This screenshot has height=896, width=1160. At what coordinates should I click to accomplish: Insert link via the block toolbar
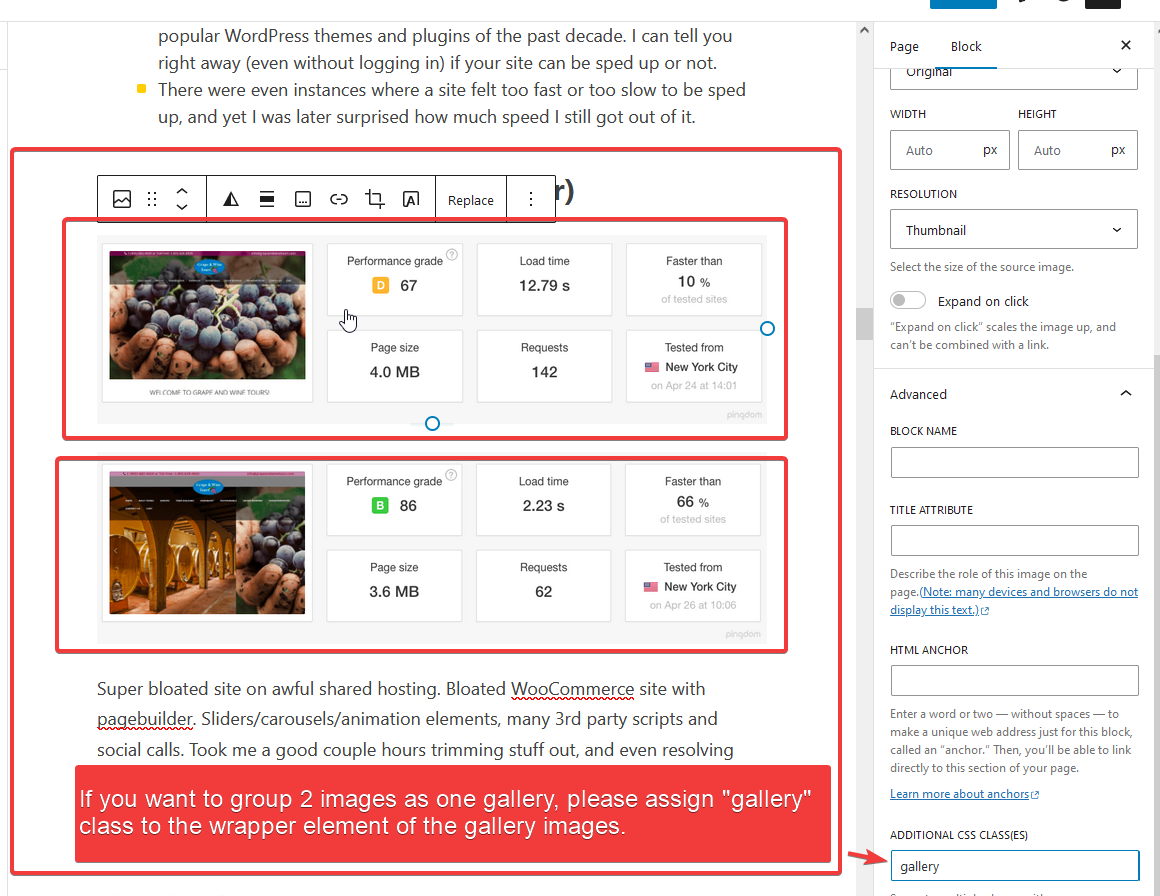[339, 199]
